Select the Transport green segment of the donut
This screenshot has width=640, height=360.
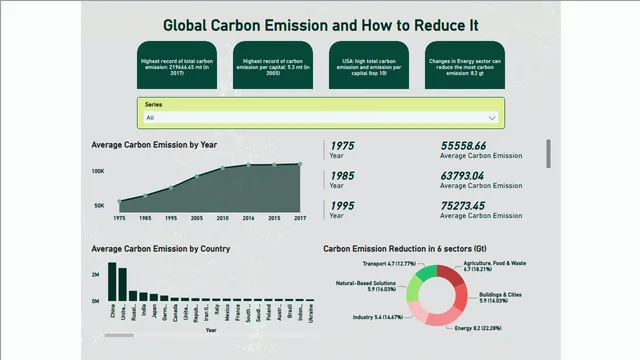tap(427, 272)
